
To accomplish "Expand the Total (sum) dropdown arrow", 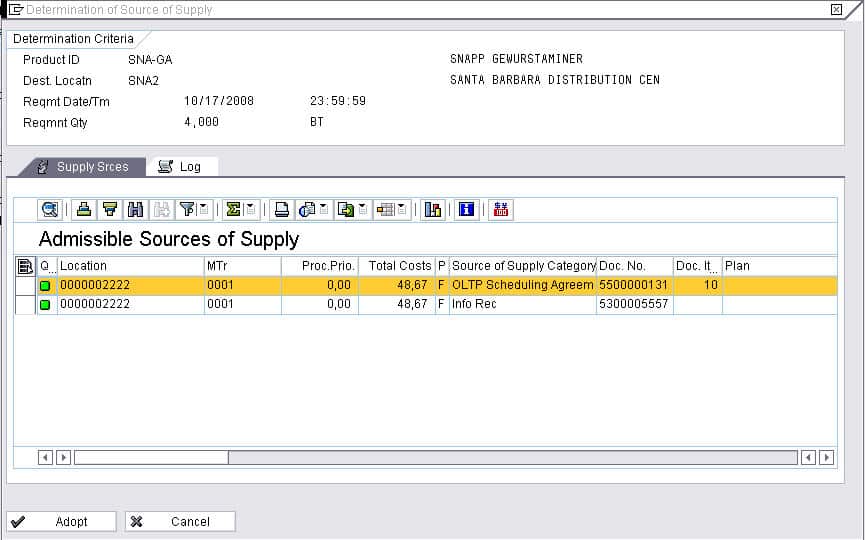I will (x=250, y=209).
